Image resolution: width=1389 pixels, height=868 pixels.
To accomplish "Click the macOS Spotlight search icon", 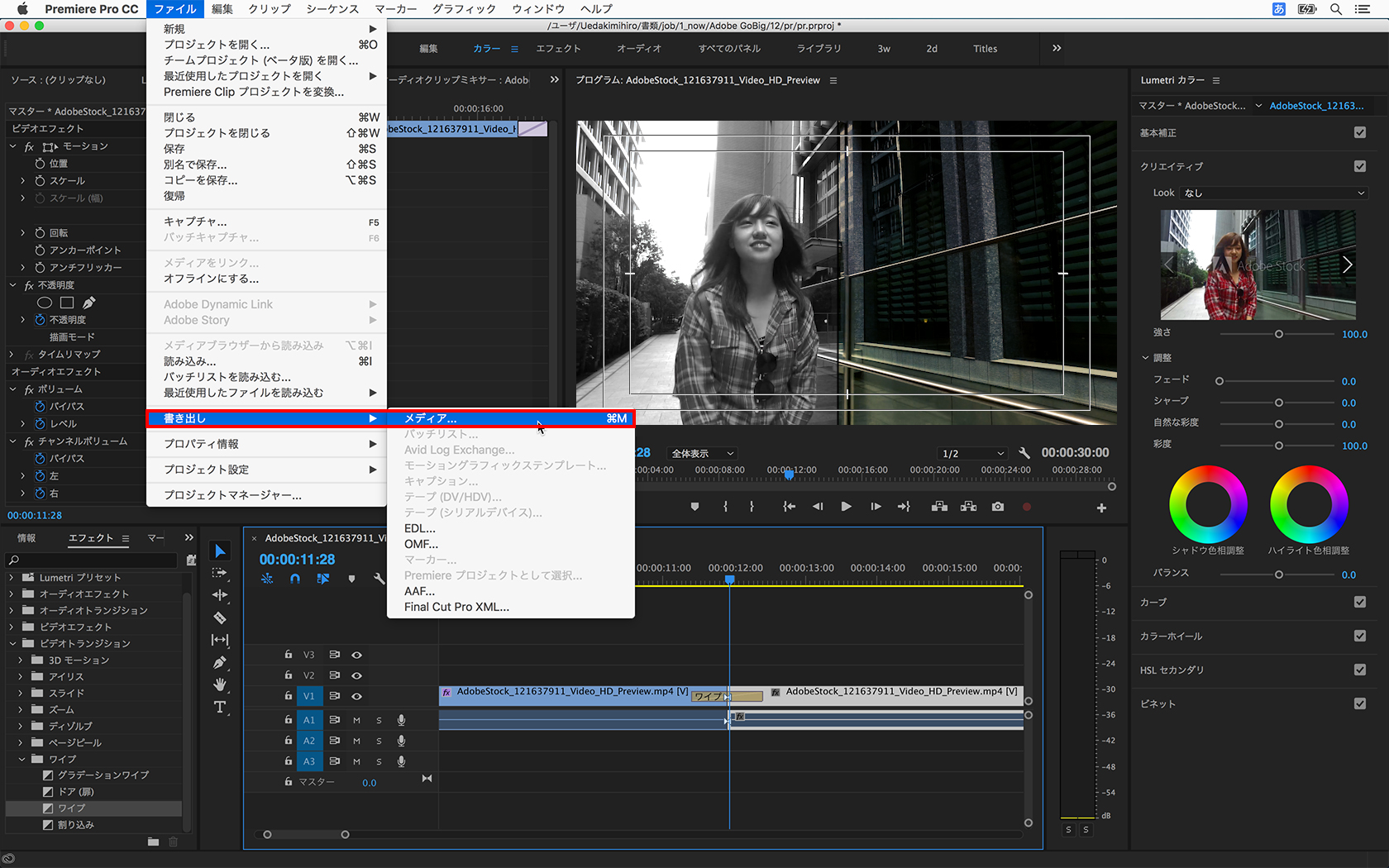I will pyautogui.click(x=1335, y=9).
